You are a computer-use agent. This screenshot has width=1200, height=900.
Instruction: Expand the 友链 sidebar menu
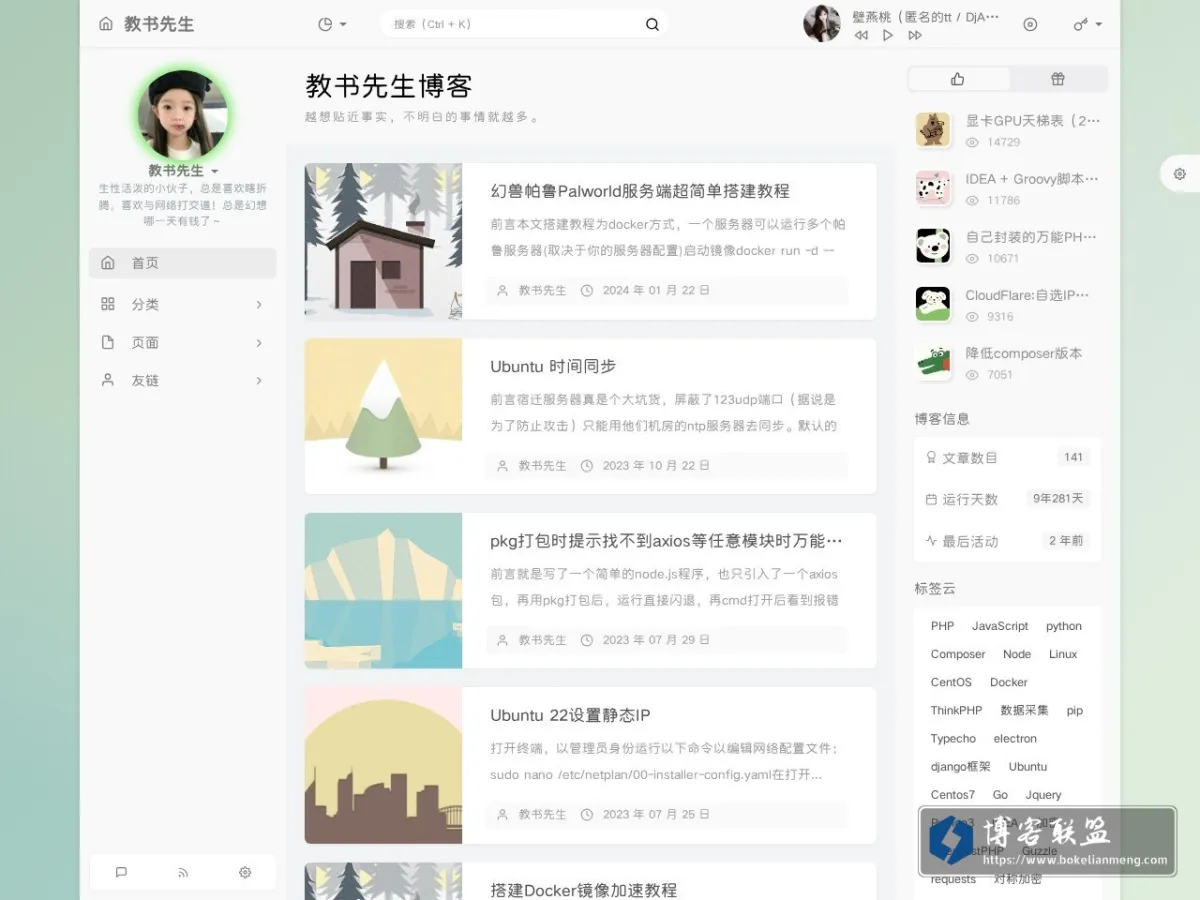pyautogui.click(x=183, y=380)
